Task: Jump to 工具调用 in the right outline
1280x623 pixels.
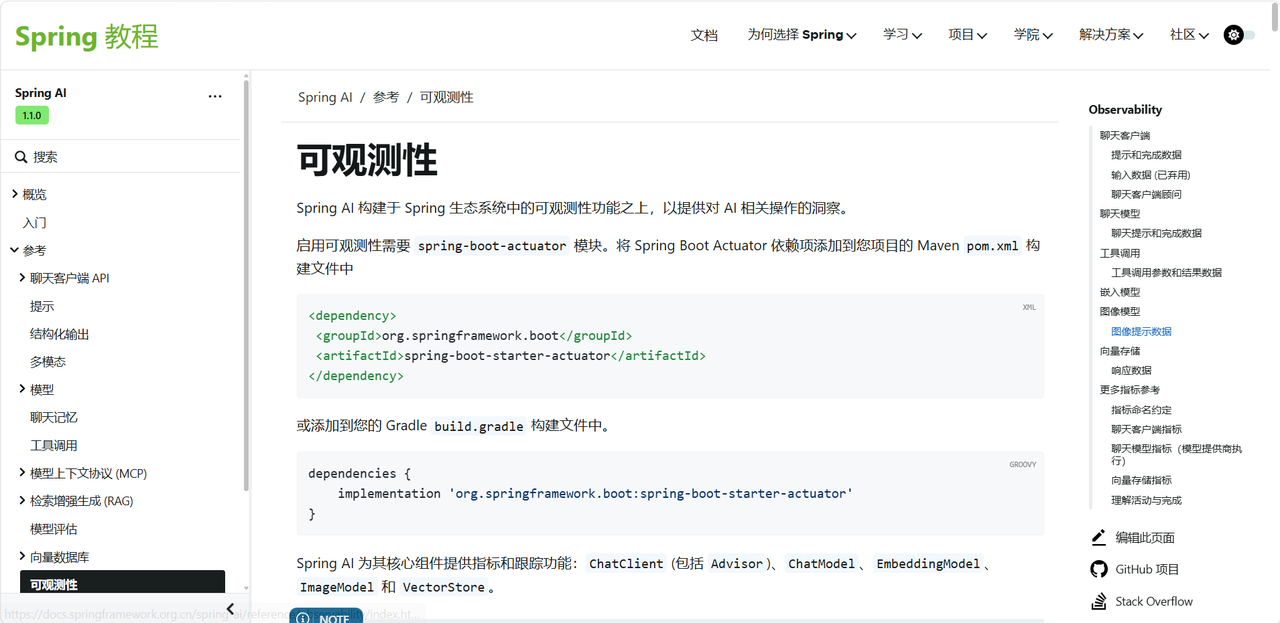Action: [1120, 253]
